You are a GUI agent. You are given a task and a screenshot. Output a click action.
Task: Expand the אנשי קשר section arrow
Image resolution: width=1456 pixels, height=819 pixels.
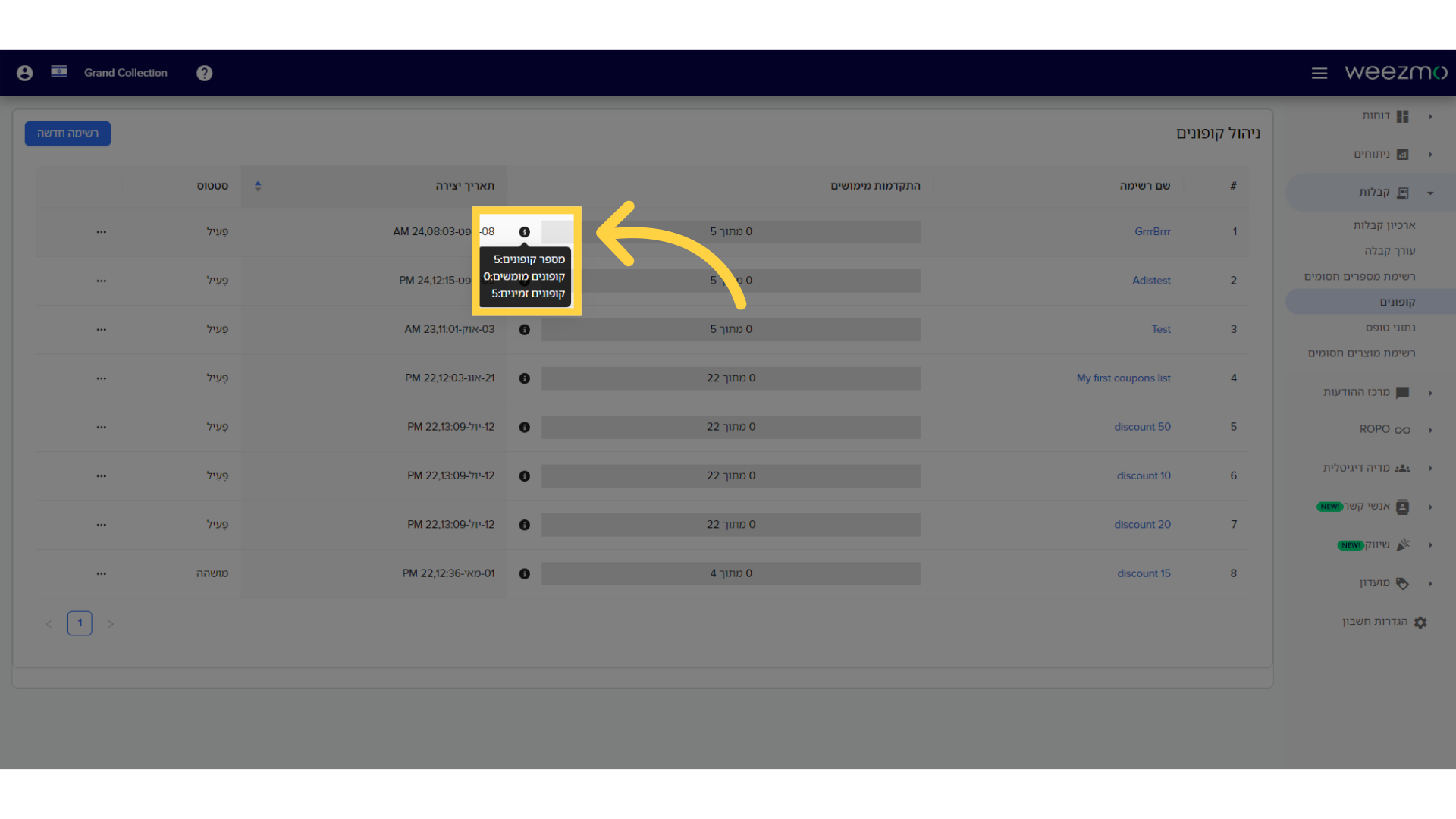[1430, 507]
